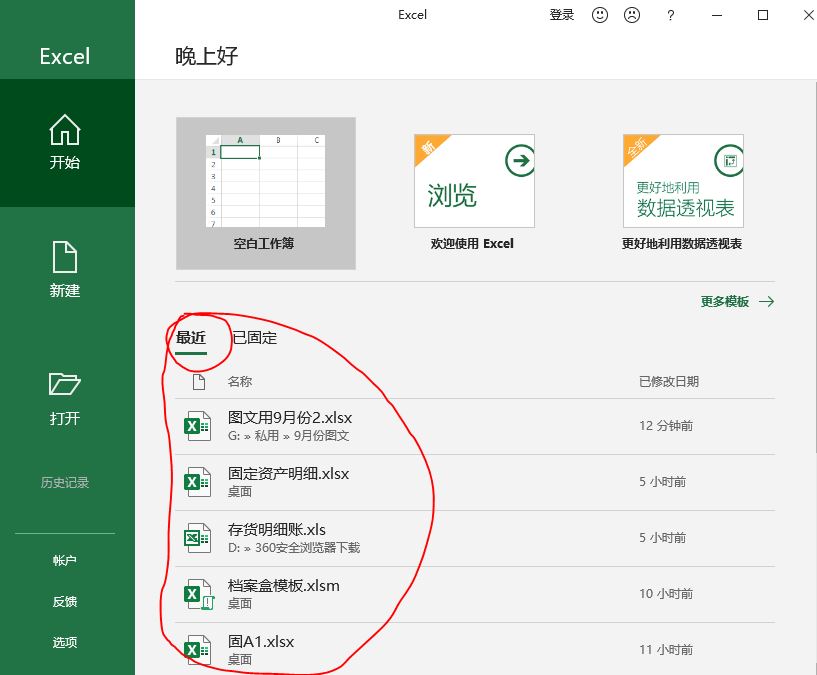
Task: Click the 新建 new document icon
Action: pos(65,257)
